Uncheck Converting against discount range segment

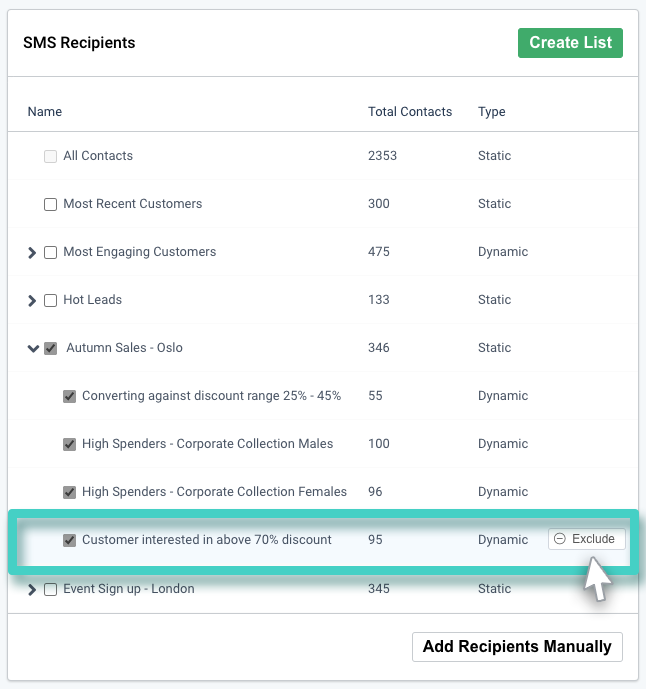[69, 396]
